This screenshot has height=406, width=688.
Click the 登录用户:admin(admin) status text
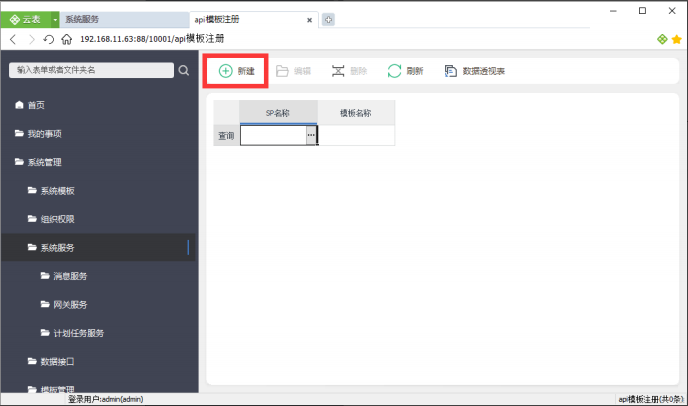coord(105,399)
